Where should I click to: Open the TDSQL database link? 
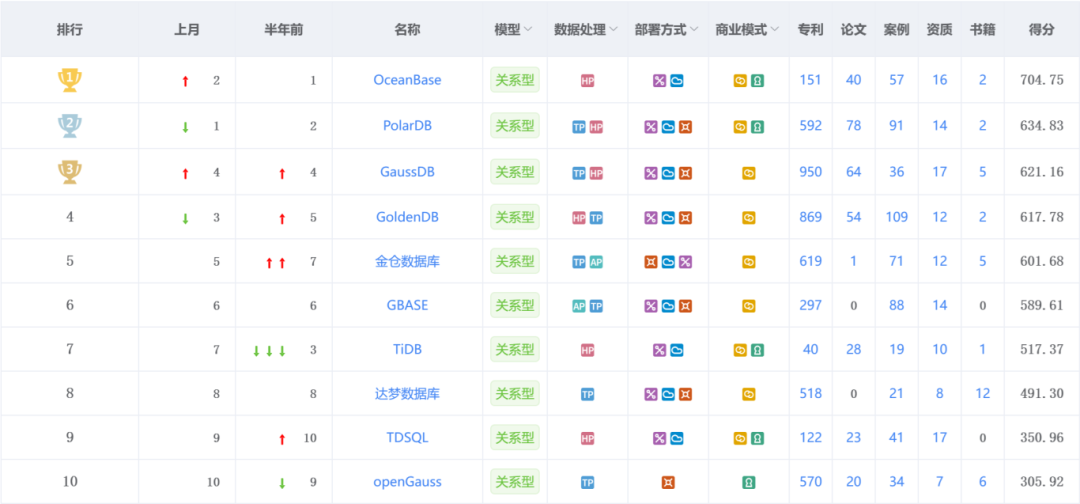[x=407, y=437]
